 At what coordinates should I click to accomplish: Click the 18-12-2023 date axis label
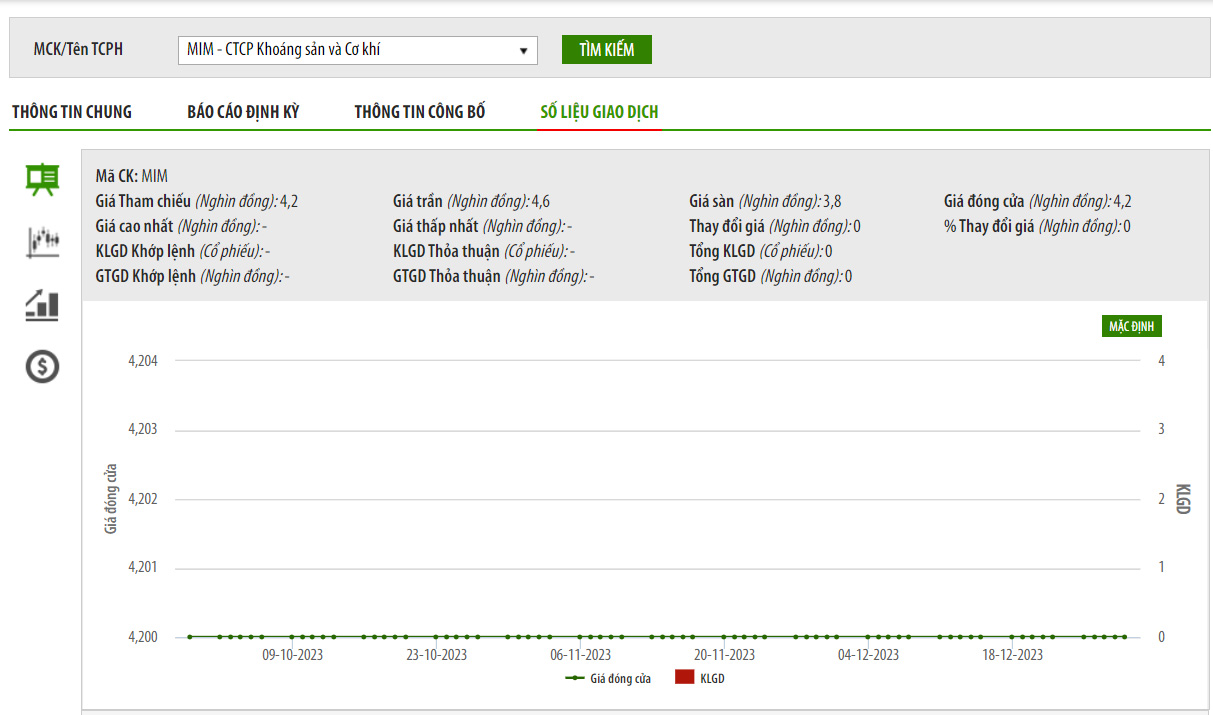point(1012,655)
